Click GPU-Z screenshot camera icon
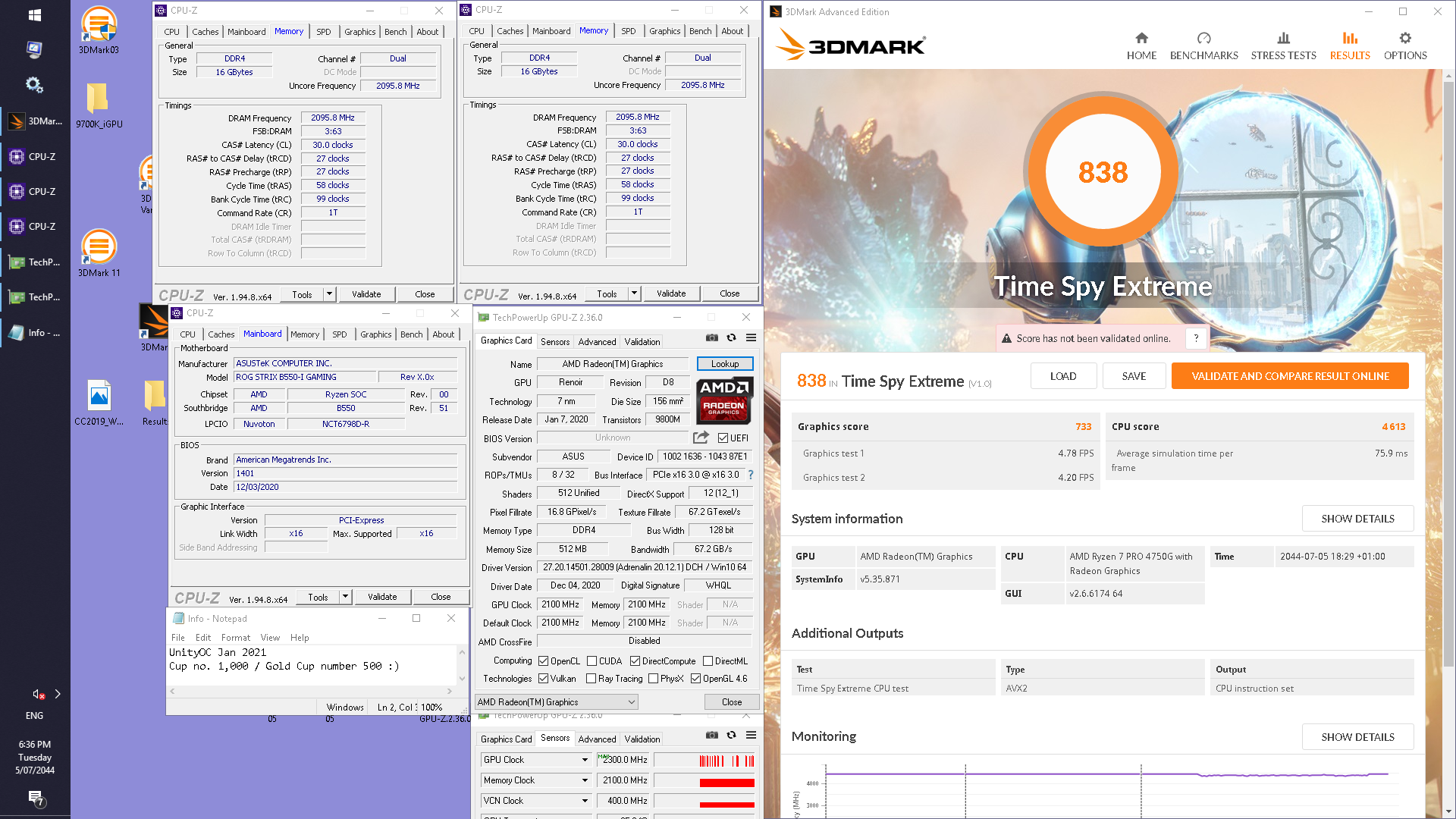Screen dimensions: 1456x819 click(x=711, y=338)
